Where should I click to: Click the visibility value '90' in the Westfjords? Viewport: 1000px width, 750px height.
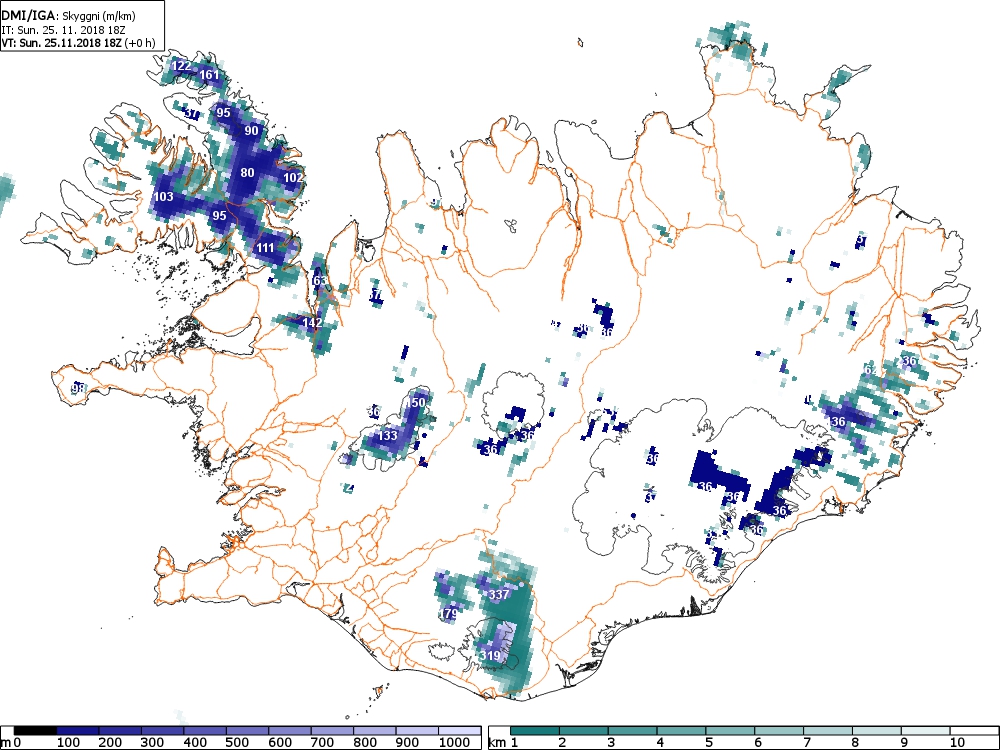pyautogui.click(x=251, y=131)
